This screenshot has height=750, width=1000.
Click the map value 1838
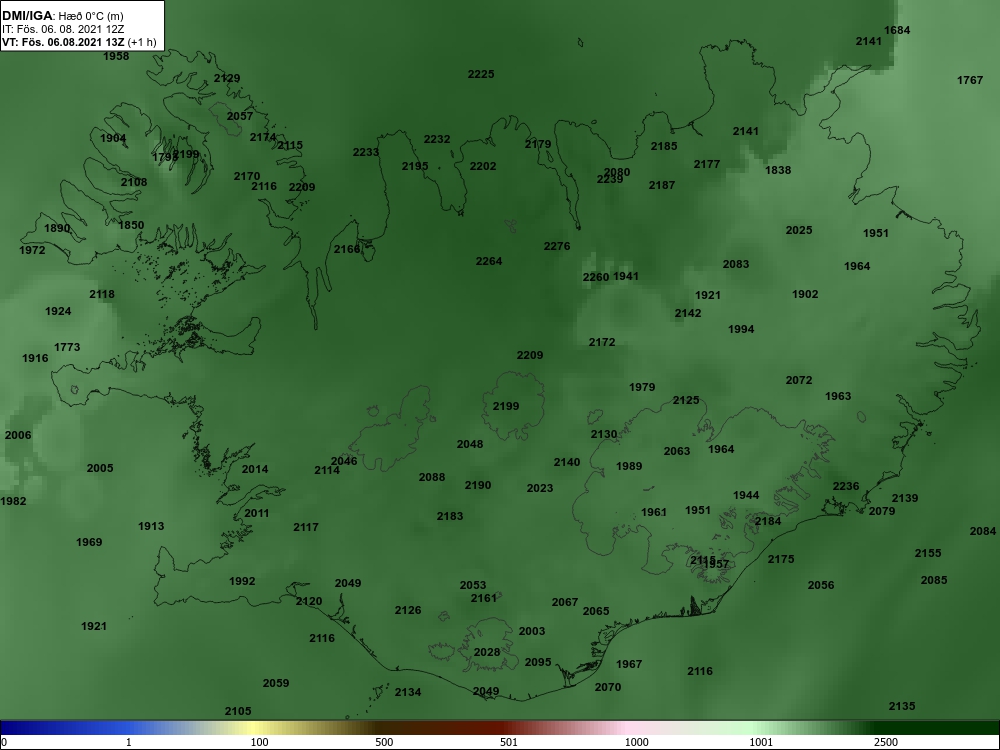778,170
